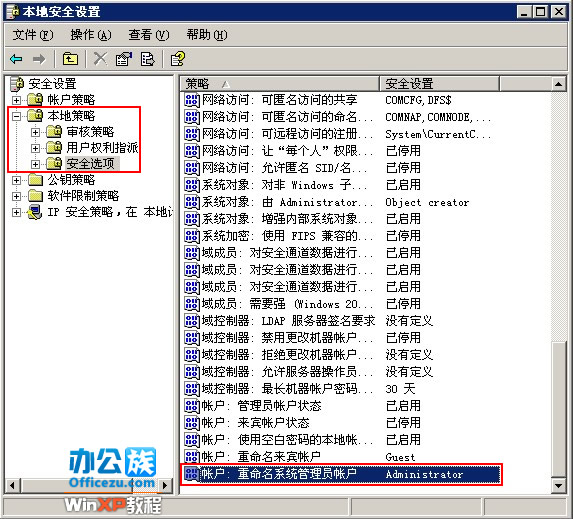Viewport: 573px width, 519px height.
Task: Click the help question mark toolbar icon
Action: click(x=178, y=59)
